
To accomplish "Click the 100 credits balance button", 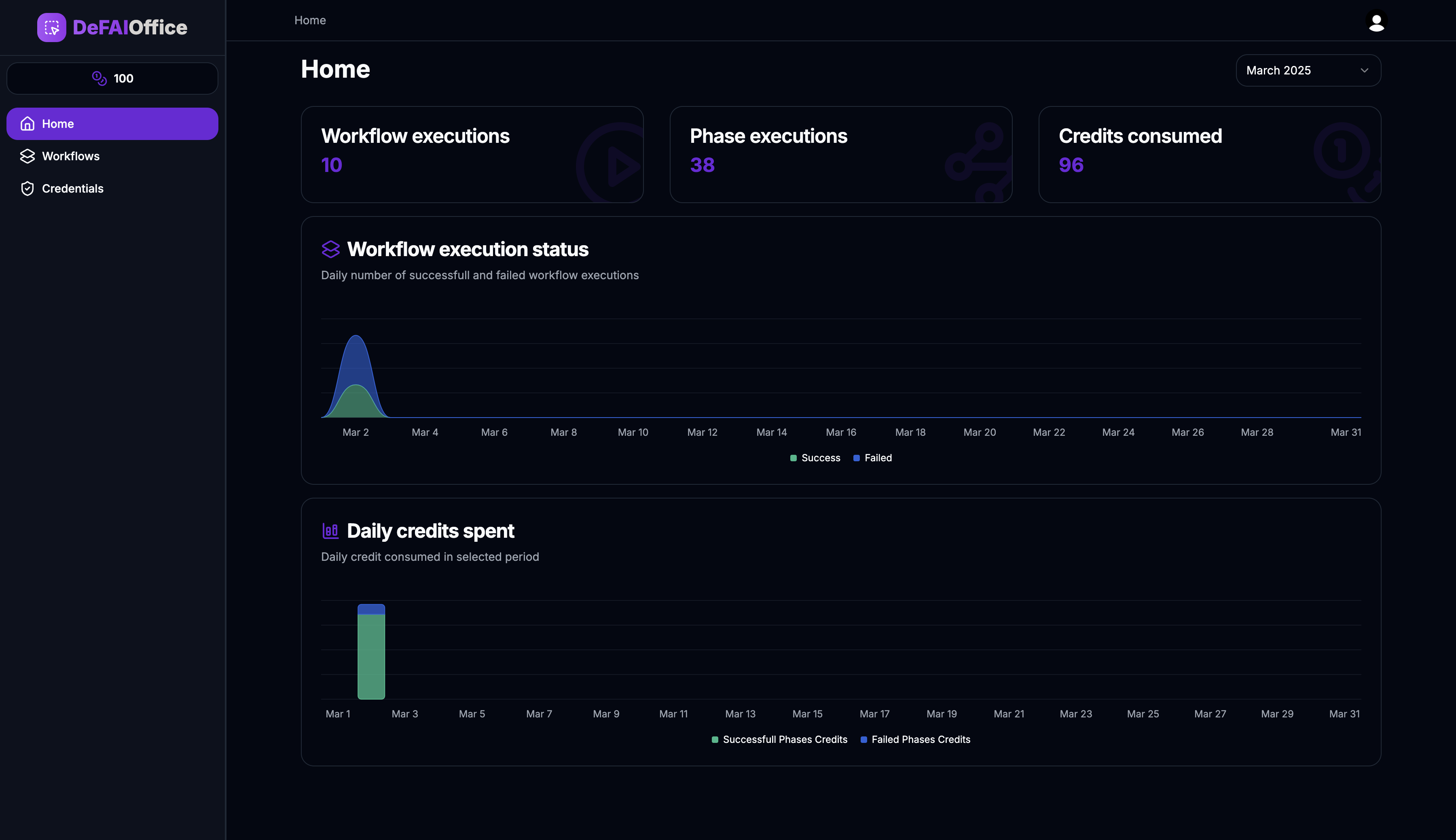I will pyautogui.click(x=112, y=78).
